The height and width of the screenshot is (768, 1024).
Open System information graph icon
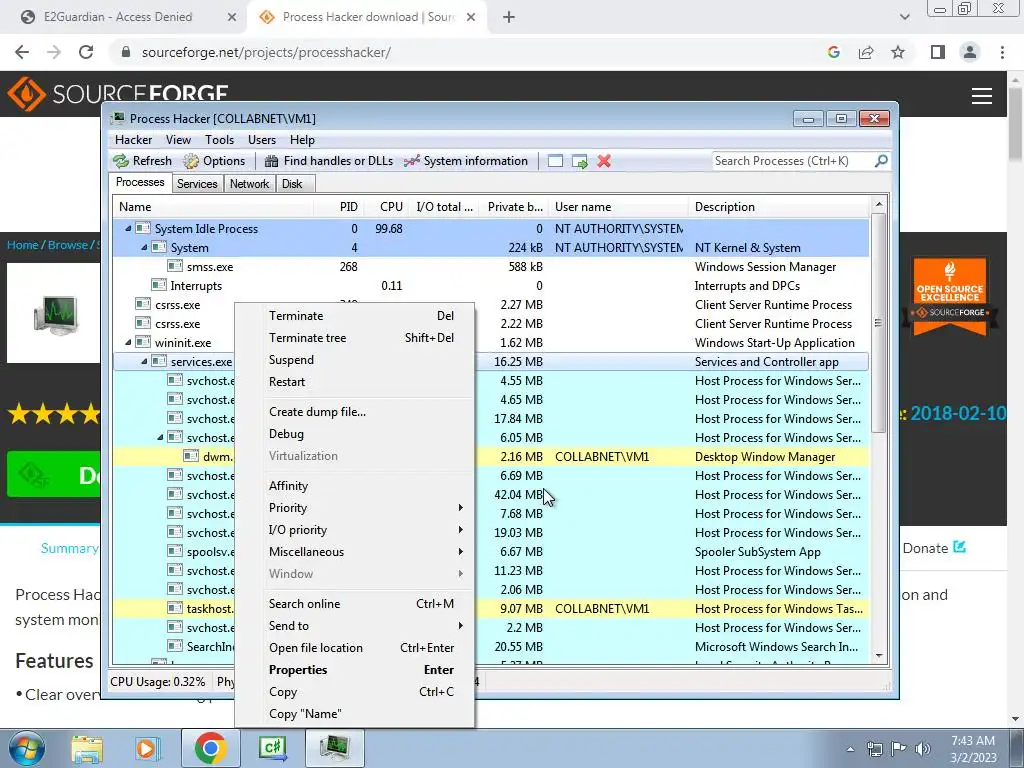[411, 161]
